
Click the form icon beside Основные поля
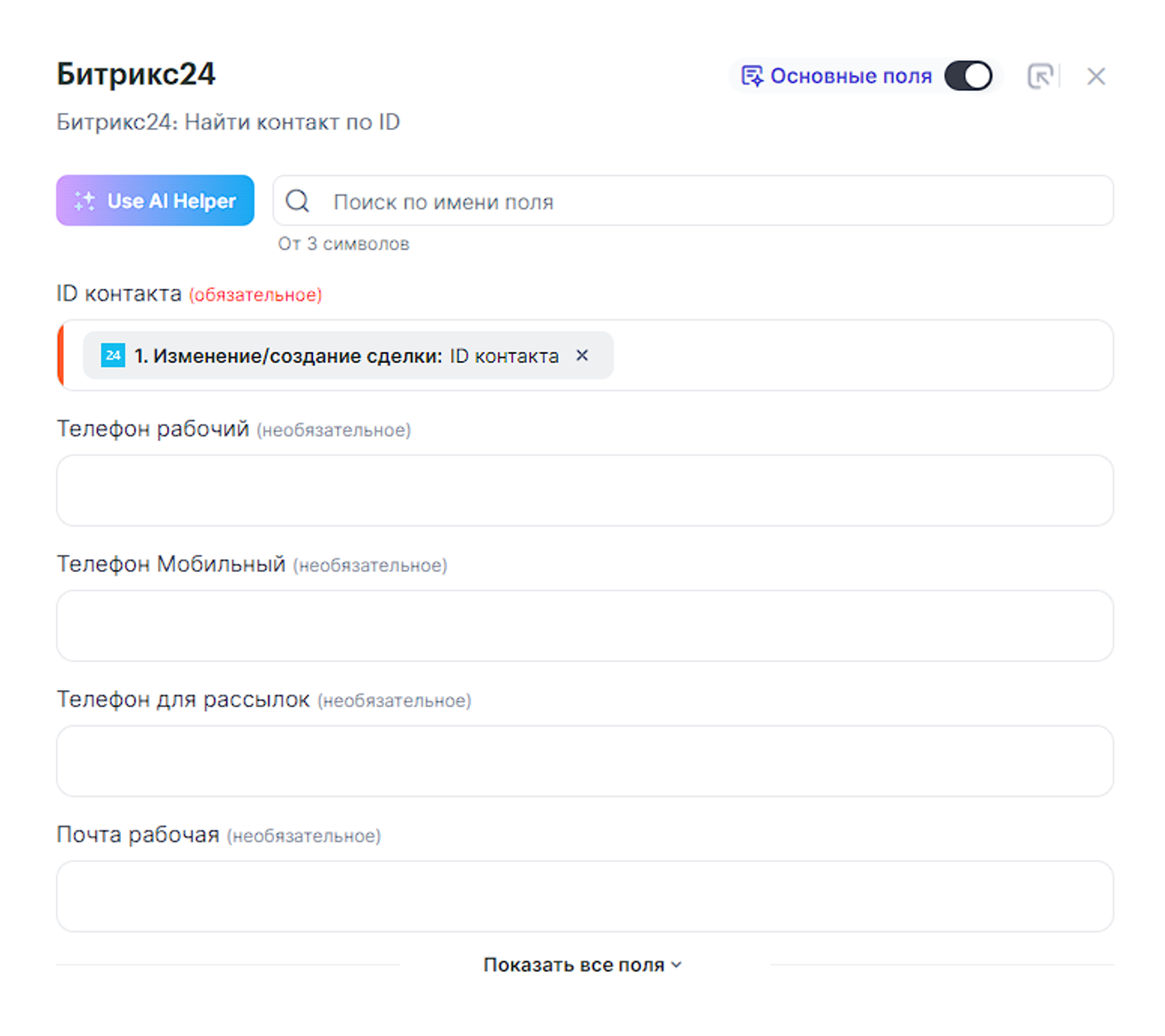coord(751,76)
